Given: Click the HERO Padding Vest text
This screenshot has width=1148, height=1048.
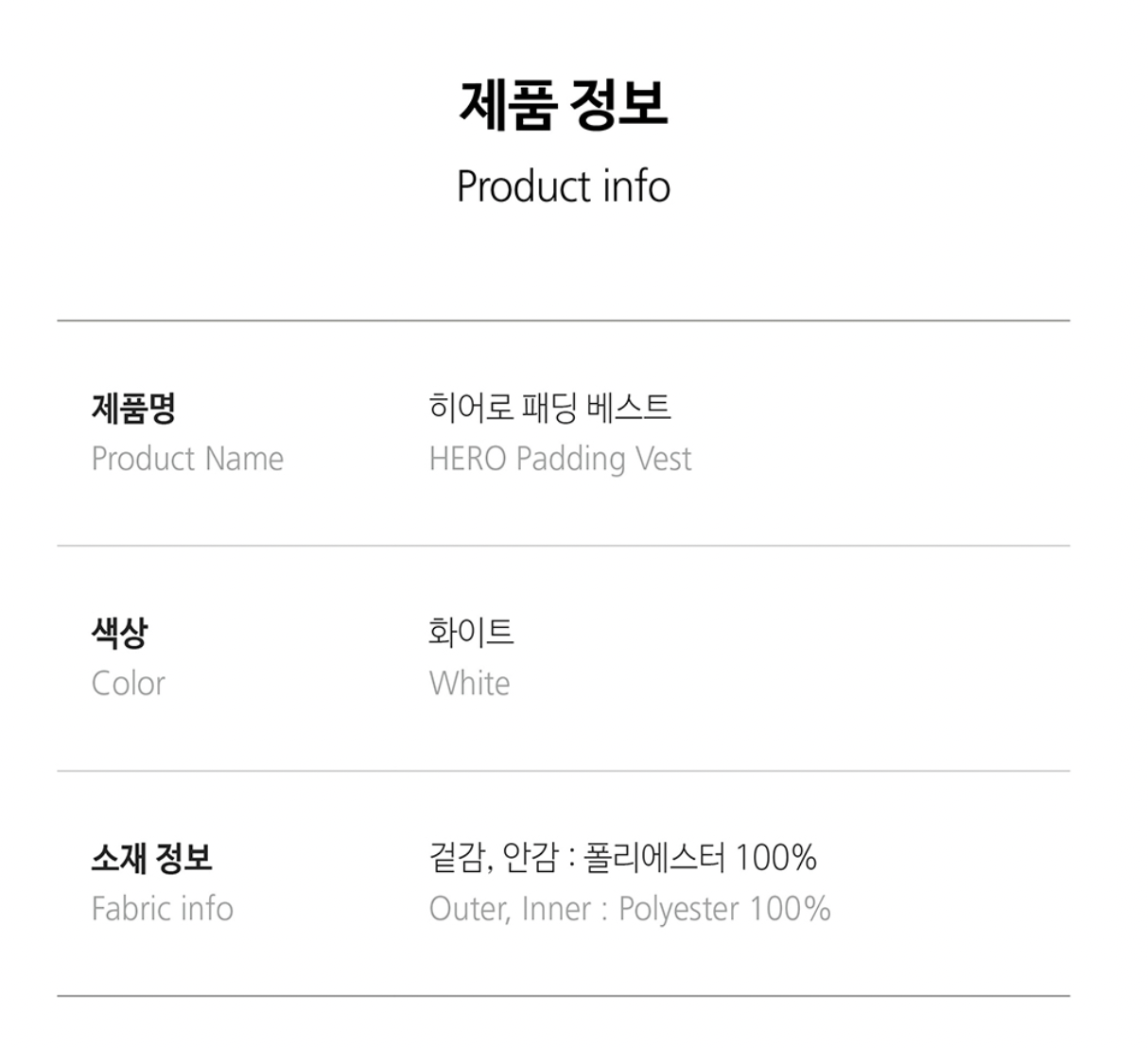Looking at the screenshot, I should [x=560, y=459].
